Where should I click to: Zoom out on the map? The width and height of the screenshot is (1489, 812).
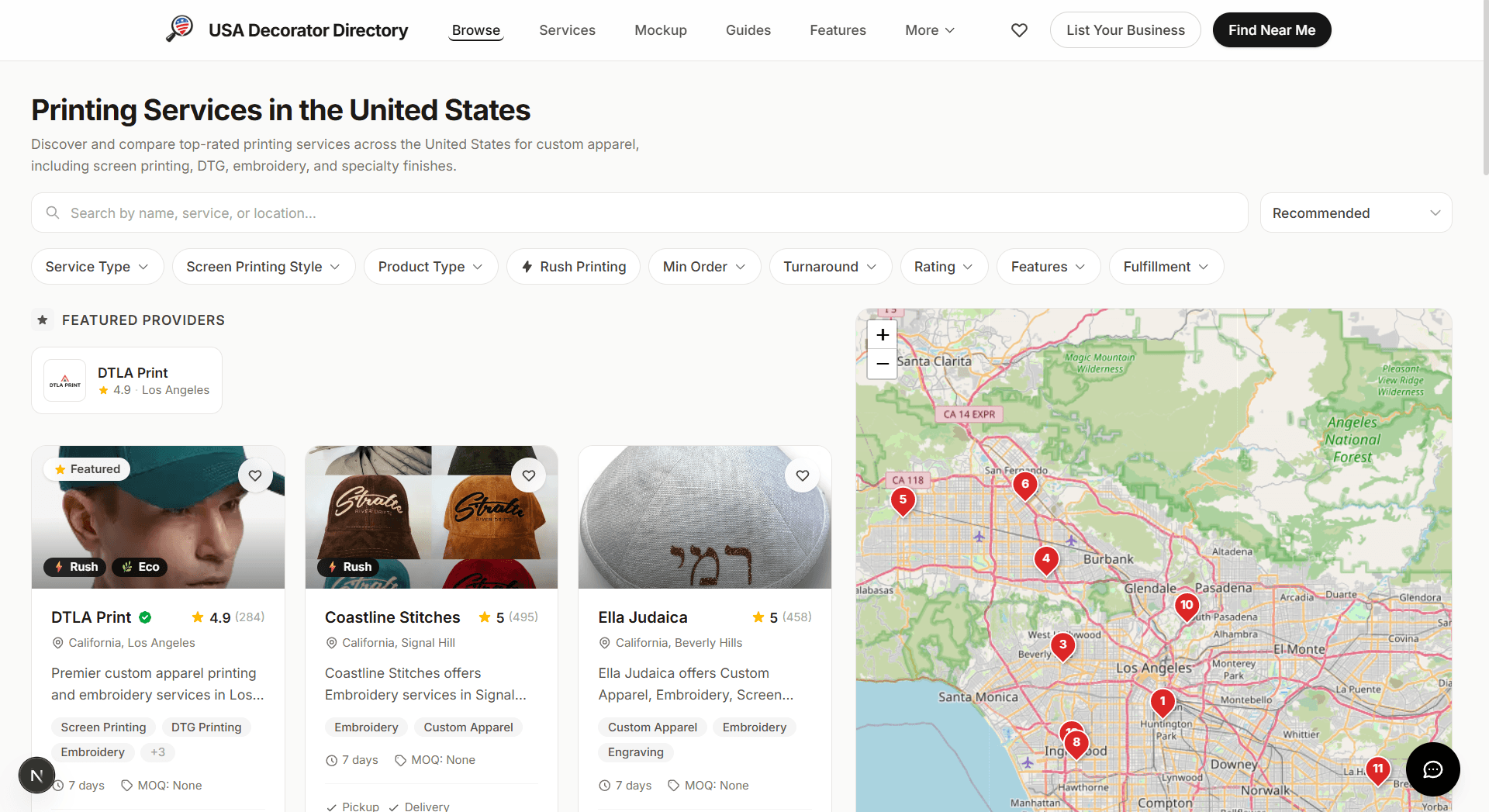tap(883, 364)
